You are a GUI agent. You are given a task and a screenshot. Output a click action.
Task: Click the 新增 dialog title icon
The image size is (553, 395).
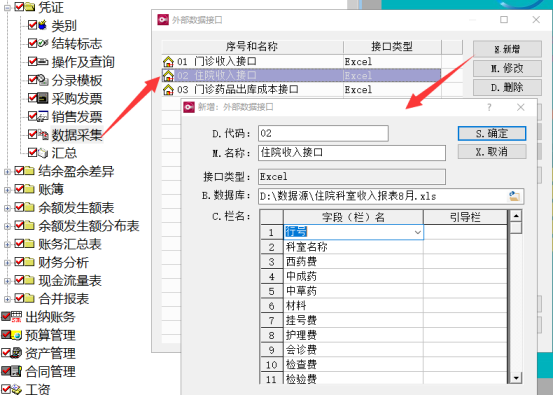[189, 107]
